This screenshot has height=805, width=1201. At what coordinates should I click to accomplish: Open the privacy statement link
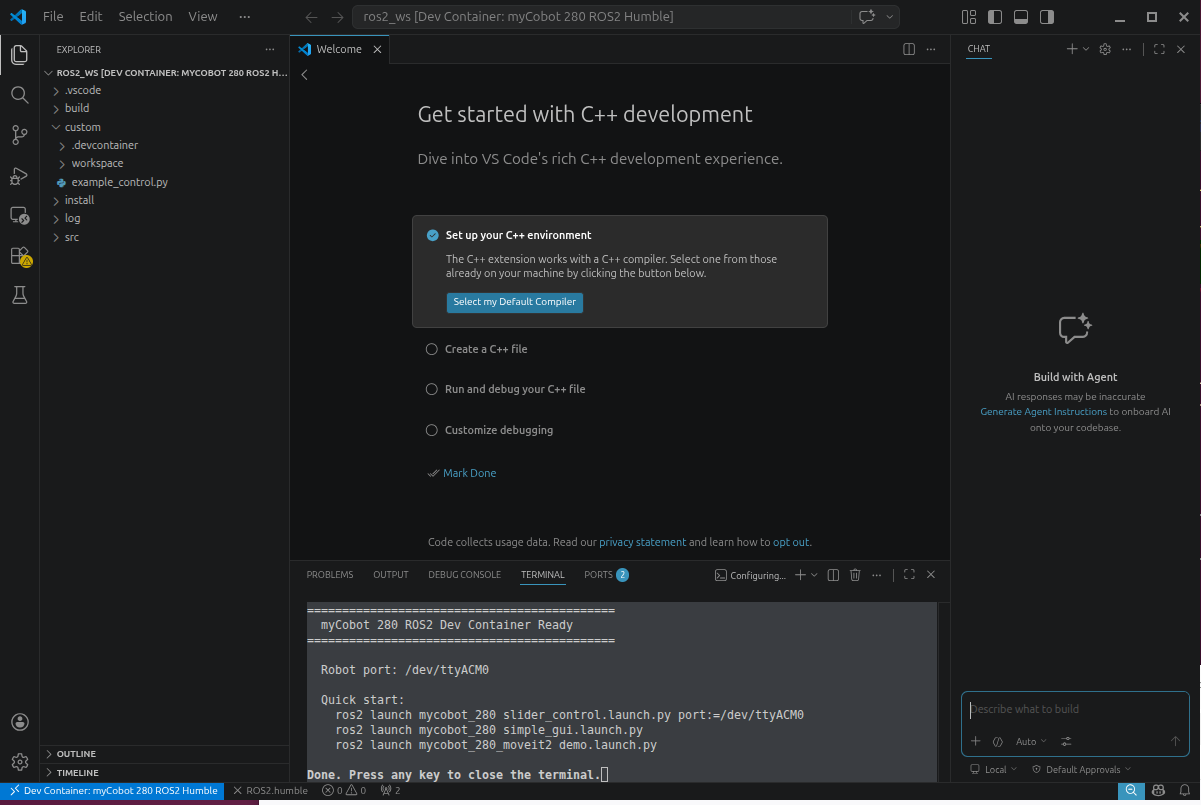tap(642, 542)
